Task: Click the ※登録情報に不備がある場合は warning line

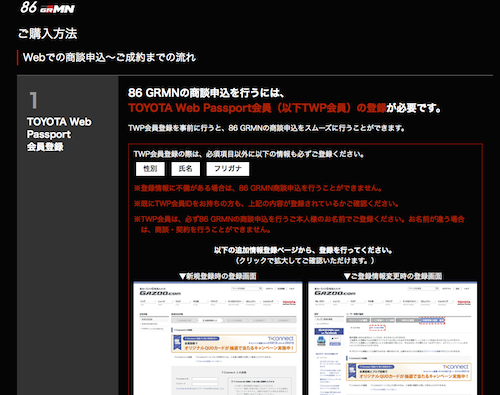Action: tap(258, 188)
